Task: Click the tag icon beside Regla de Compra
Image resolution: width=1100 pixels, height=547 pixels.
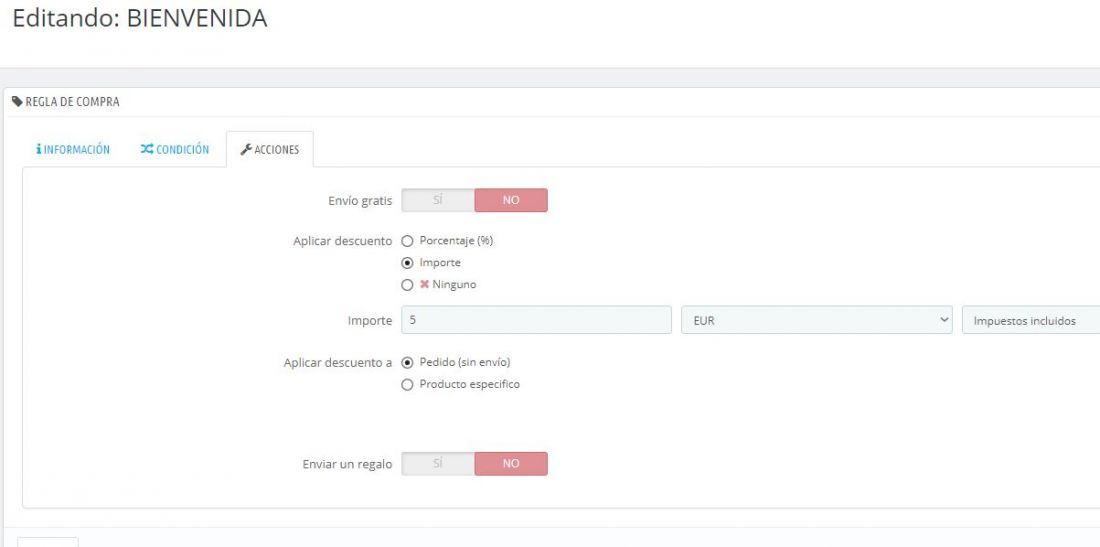Action: tap(18, 102)
